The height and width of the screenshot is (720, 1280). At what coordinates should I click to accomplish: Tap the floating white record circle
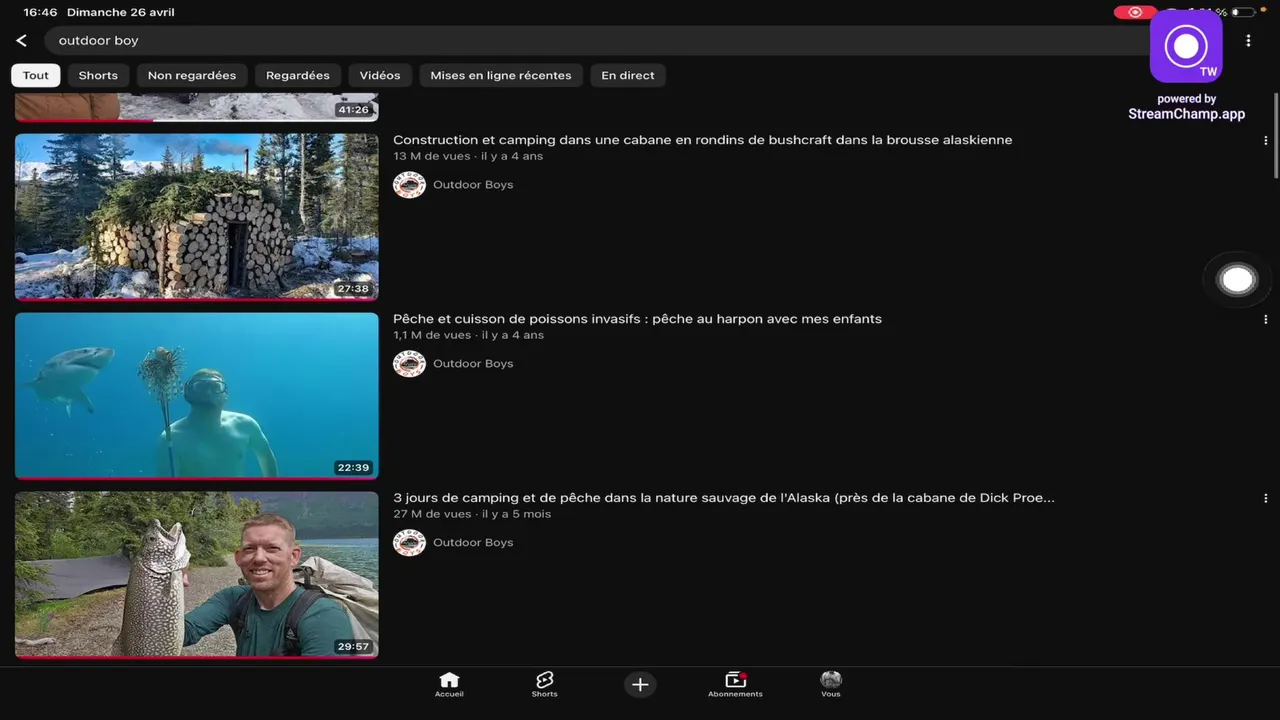[1237, 280]
